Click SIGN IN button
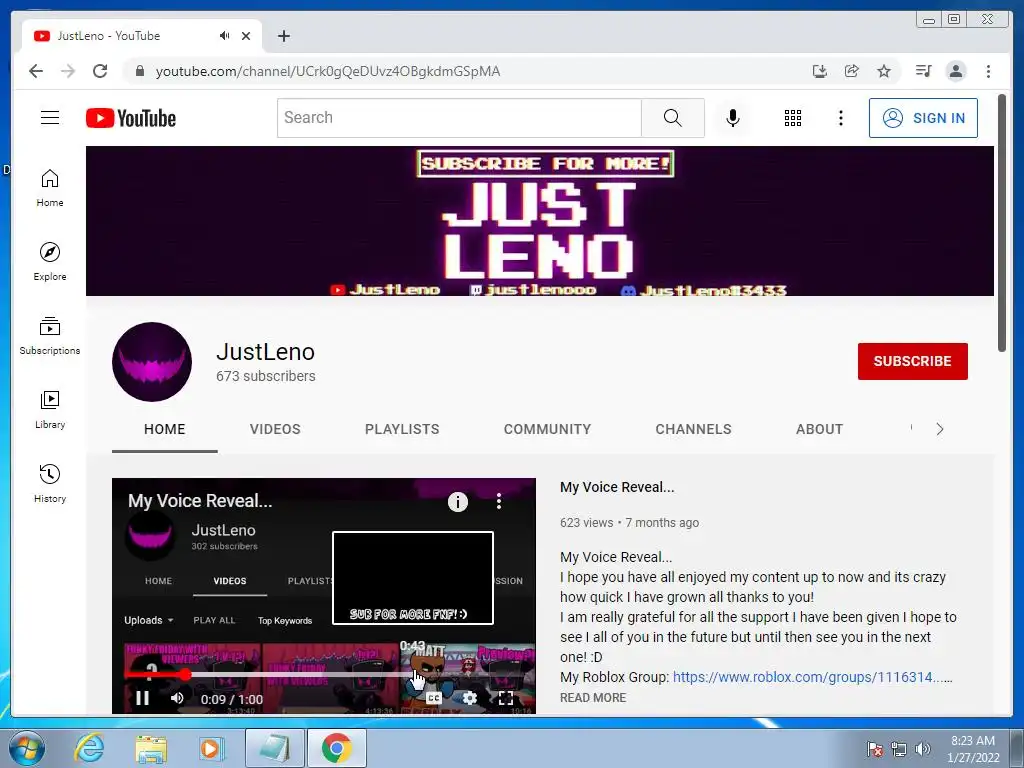The width and height of the screenshot is (1024, 768). click(x=923, y=118)
